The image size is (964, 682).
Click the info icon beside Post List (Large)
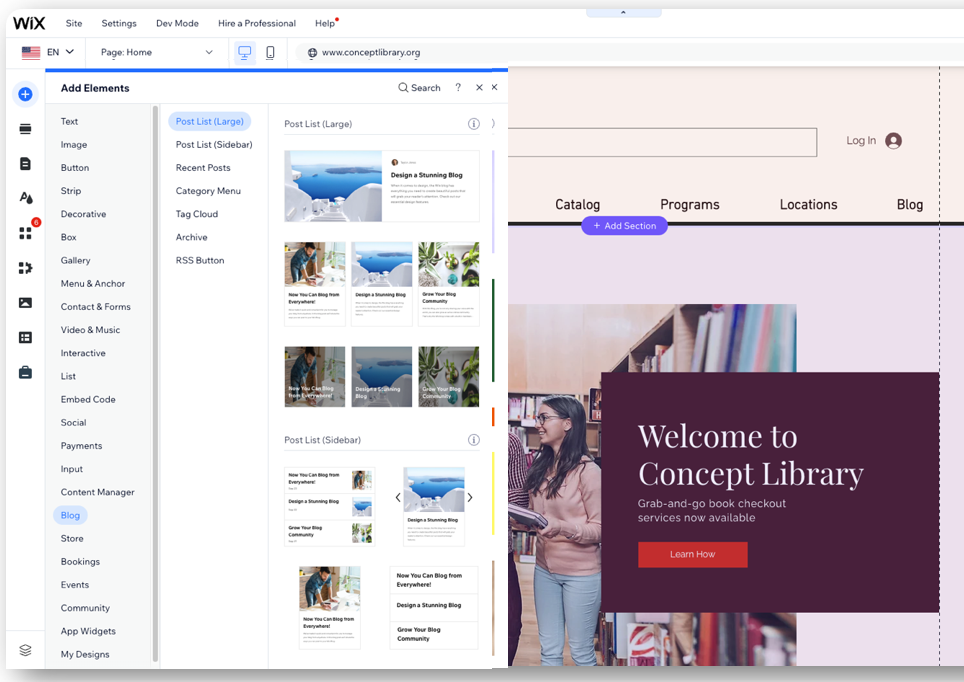pos(473,124)
